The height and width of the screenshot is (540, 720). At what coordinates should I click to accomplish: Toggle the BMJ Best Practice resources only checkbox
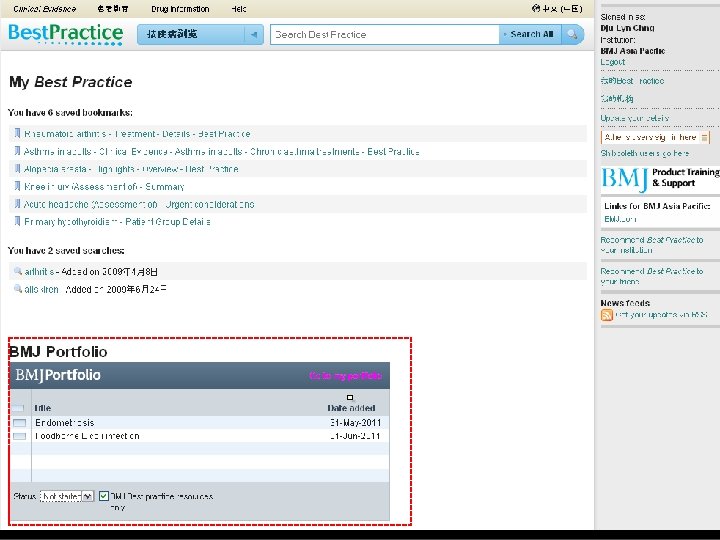(x=104, y=496)
